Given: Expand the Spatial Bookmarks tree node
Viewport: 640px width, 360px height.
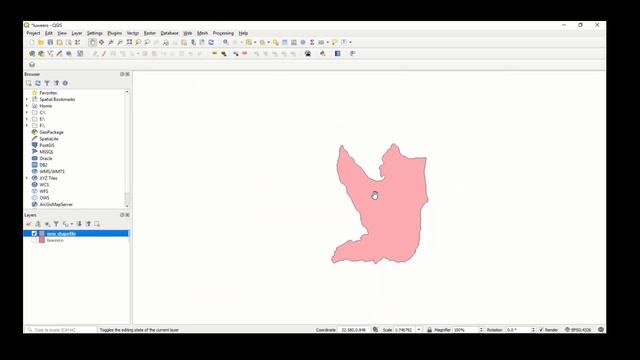Looking at the screenshot, I should pyautogui.click(x=27, y=100).
